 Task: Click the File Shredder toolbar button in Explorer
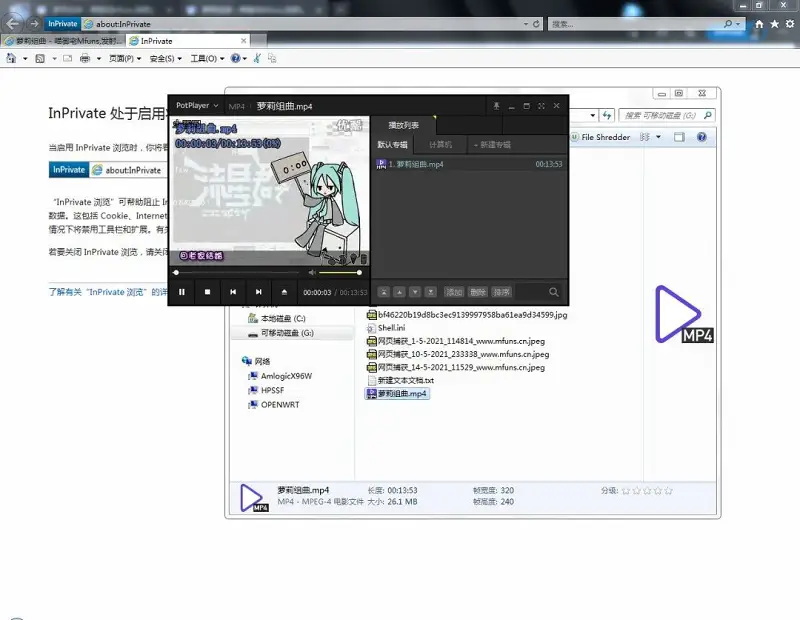(601, 137)
